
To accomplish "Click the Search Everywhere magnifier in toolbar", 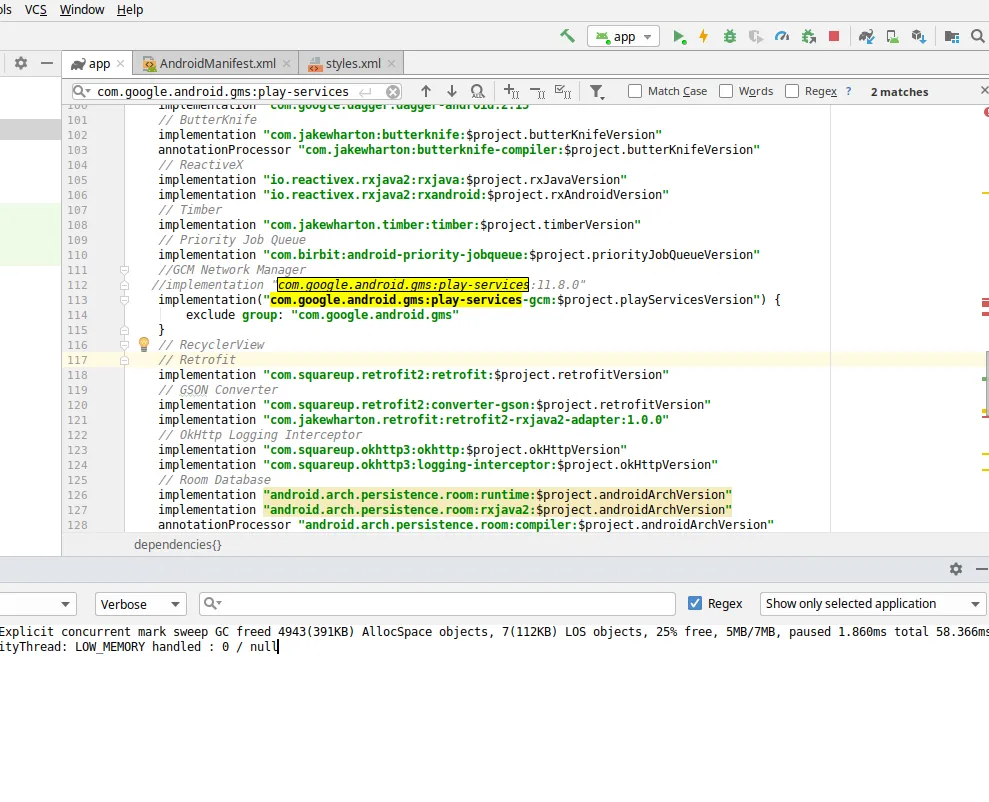I will pos(978,37).
